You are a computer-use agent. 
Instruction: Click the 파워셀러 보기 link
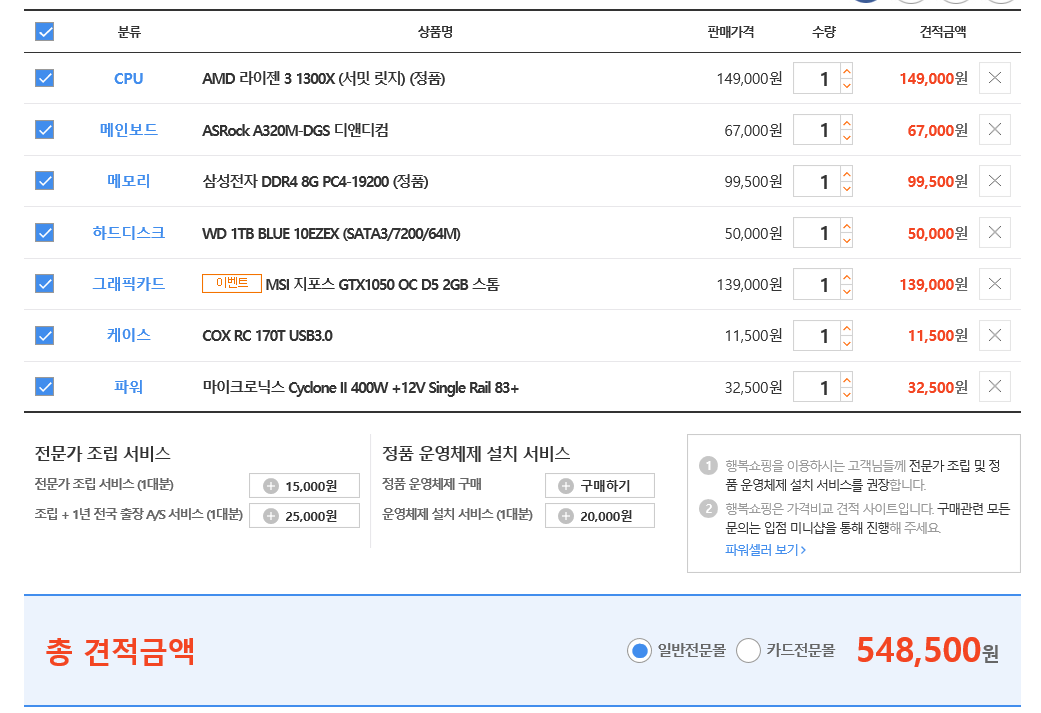pos(765,549)
